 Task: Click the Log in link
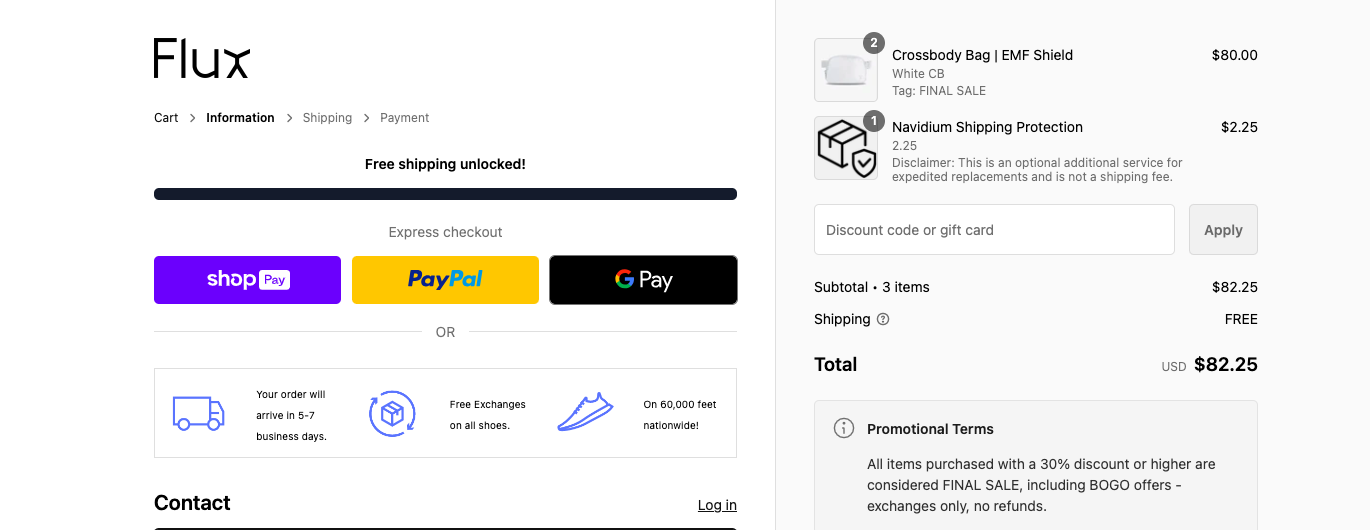[x=717, y=505]
